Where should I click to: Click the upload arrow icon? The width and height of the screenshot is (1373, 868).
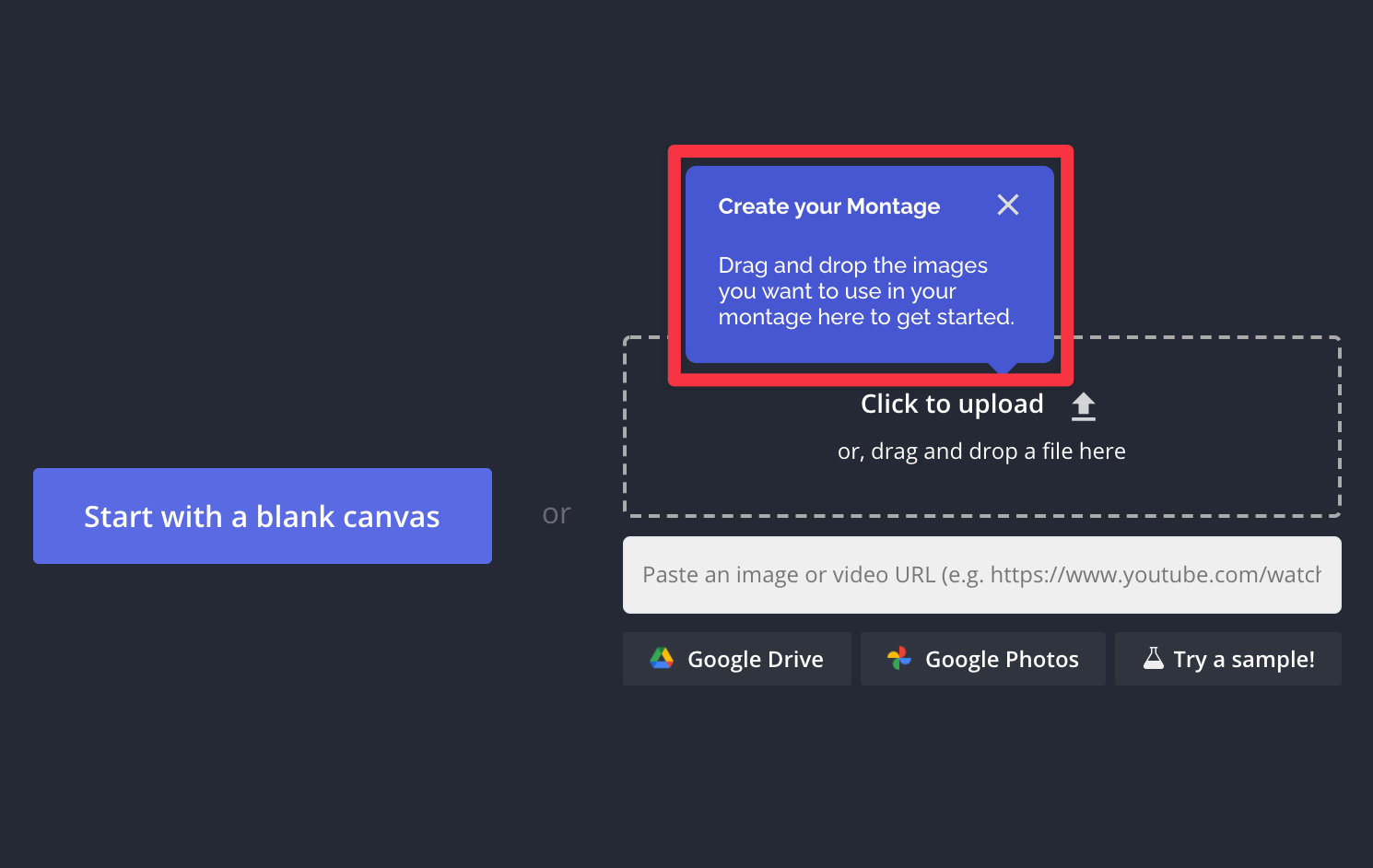point(1084,405)
